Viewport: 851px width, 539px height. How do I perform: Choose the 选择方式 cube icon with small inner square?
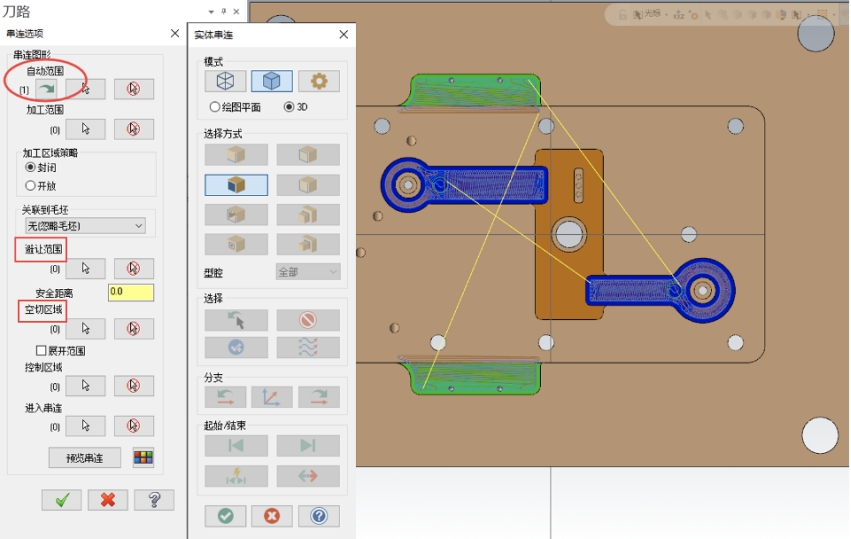pos(236,244)
